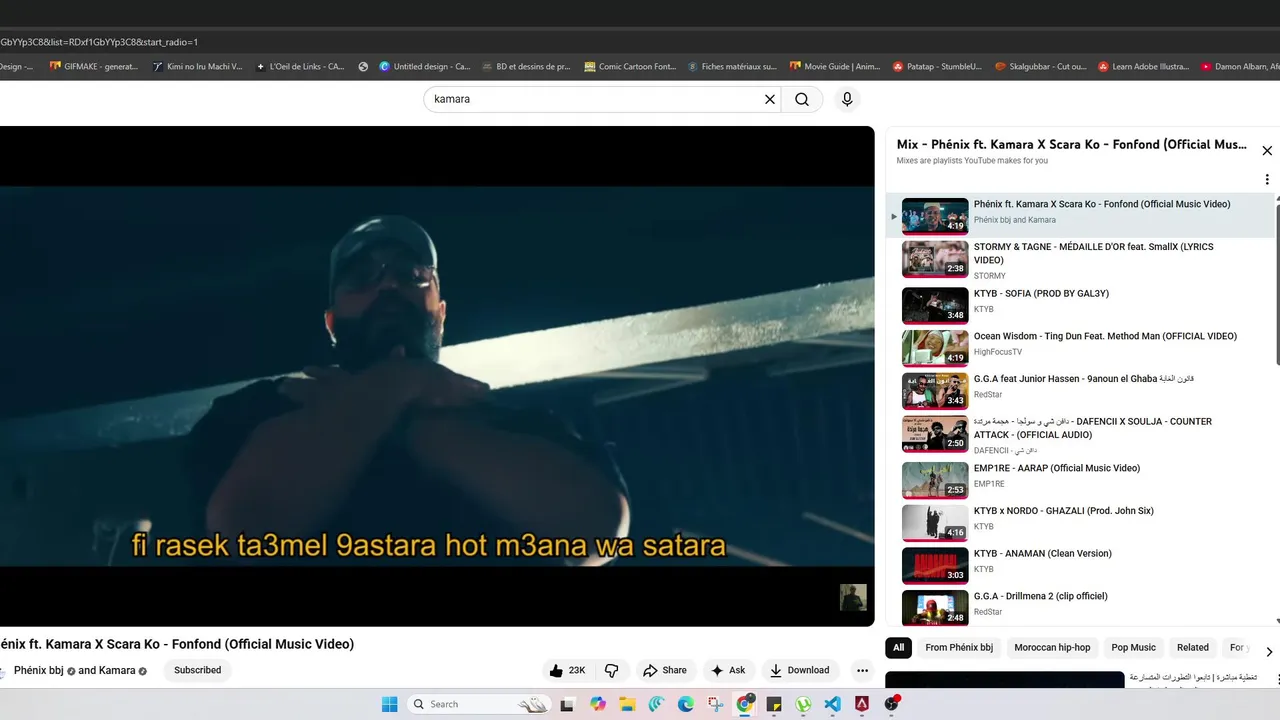The height and width of the screenshot is (720, 1280).
Task: Click channel watermark in video corner
Action: tap(853, 597)
